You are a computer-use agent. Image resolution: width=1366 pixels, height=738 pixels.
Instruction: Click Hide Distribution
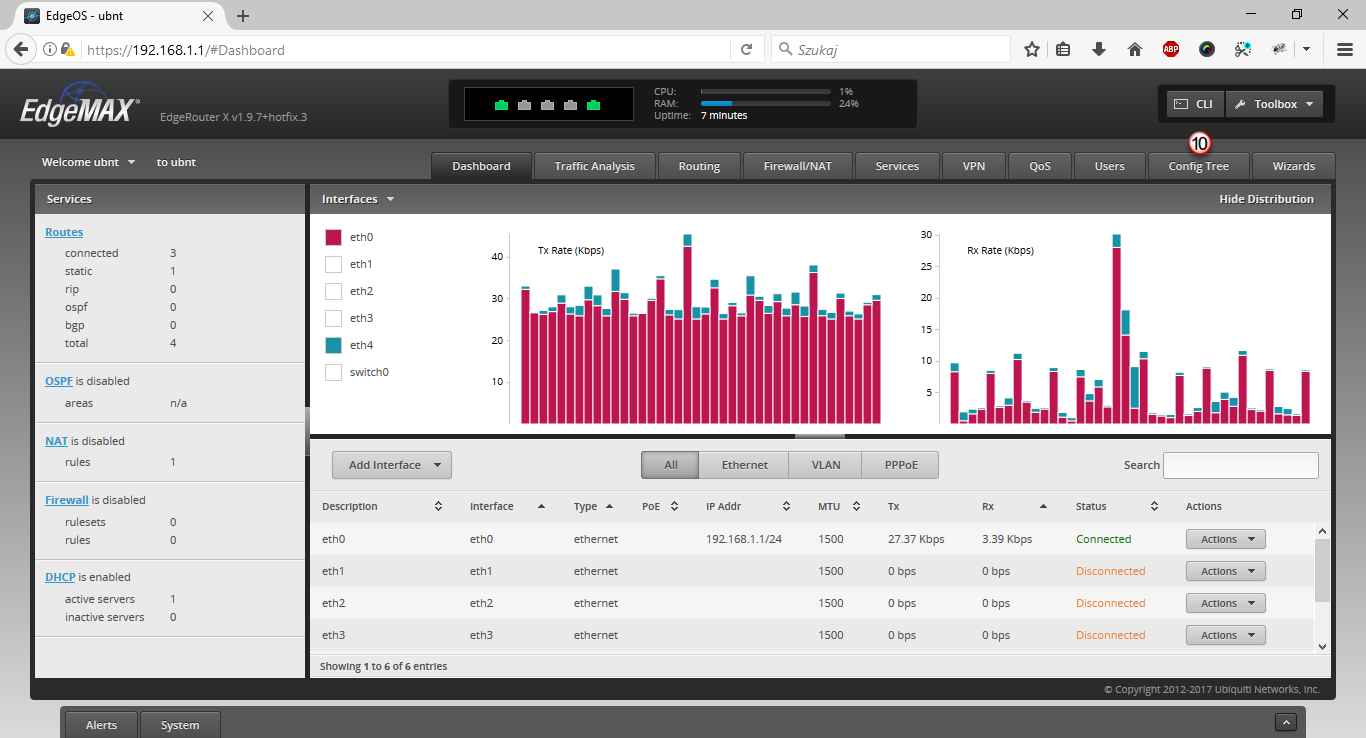[1266, 199]
